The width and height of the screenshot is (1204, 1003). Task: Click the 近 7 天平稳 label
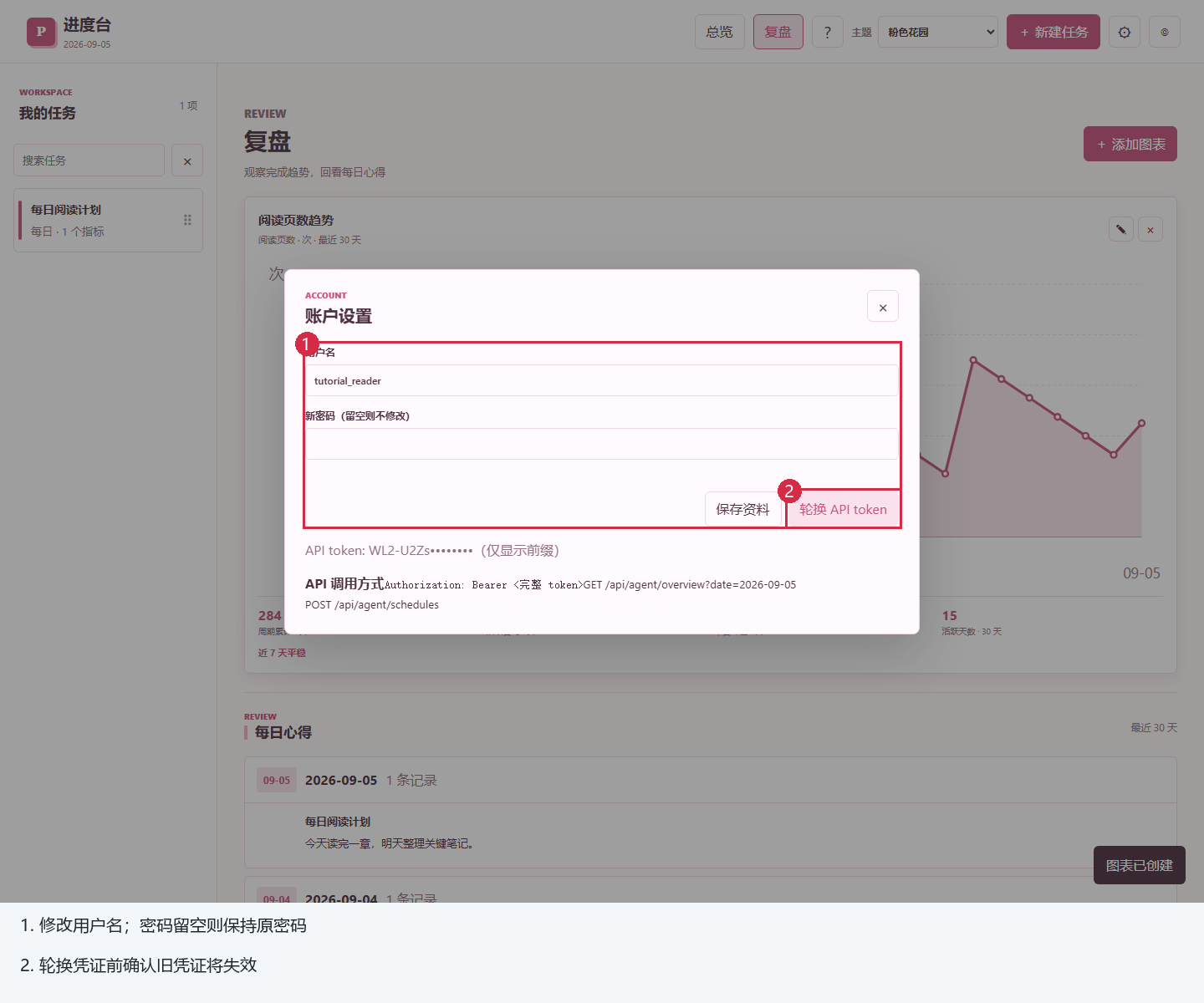tap(282, 653)
